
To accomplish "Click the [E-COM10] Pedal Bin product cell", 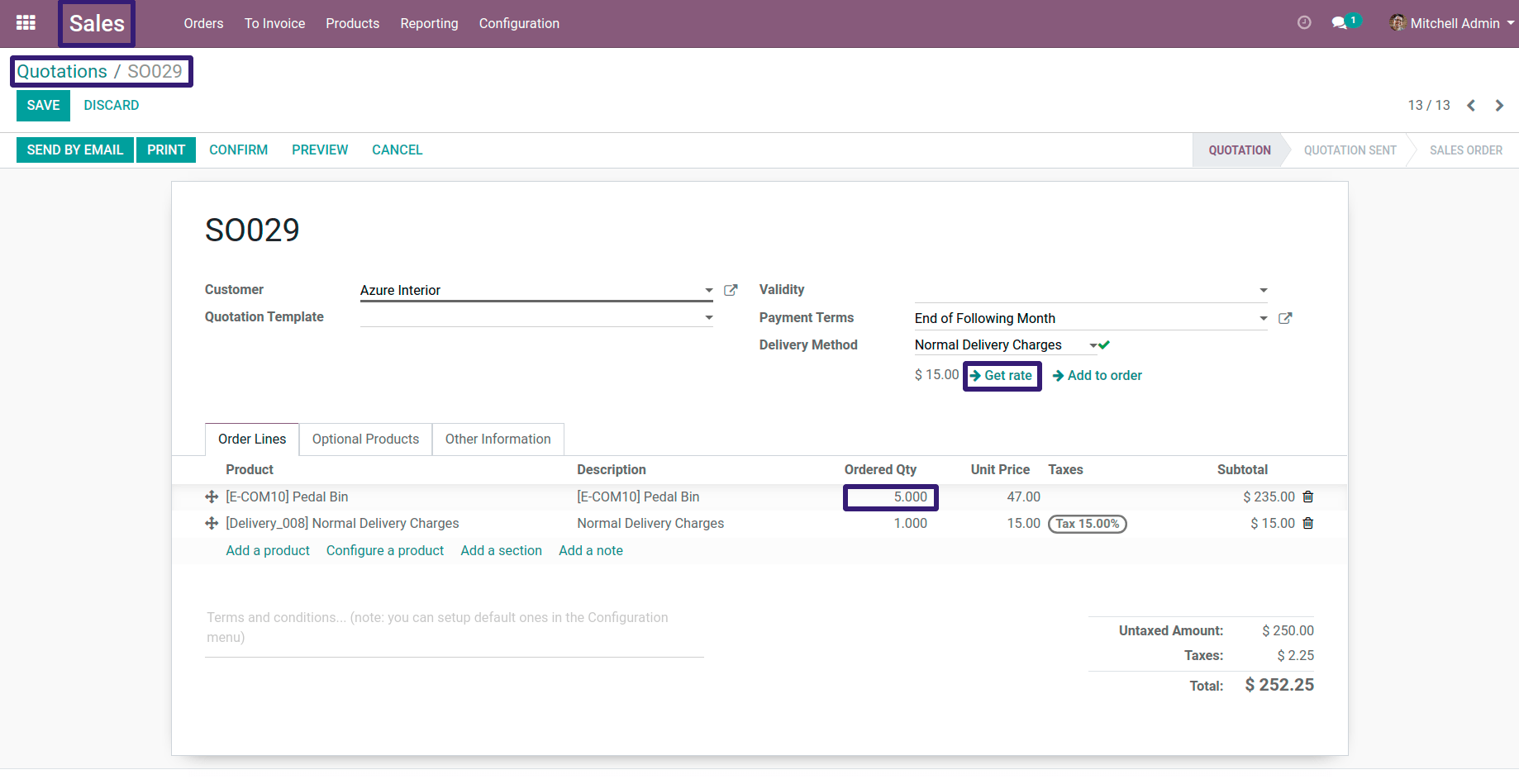I will pyautogui.click(x=287, y=497).
